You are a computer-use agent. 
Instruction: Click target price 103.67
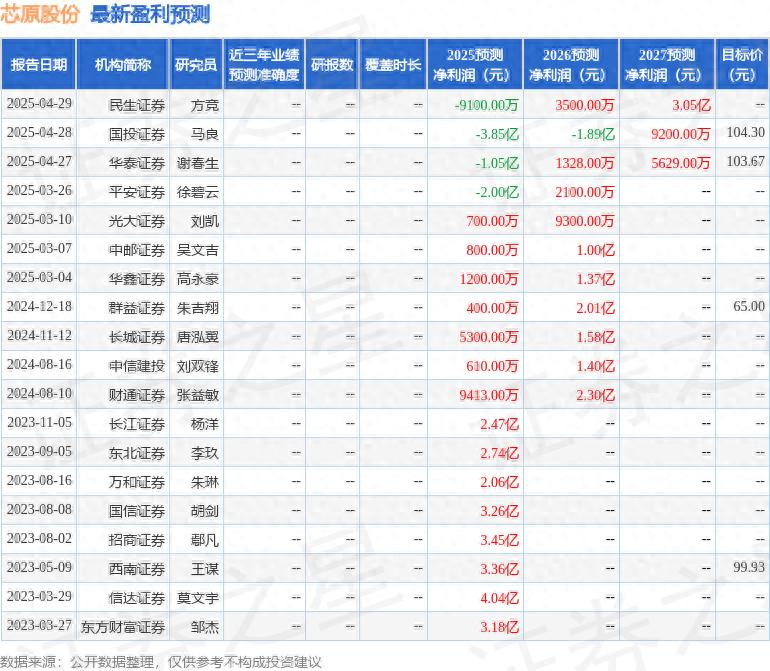click(x=745, y=162)
